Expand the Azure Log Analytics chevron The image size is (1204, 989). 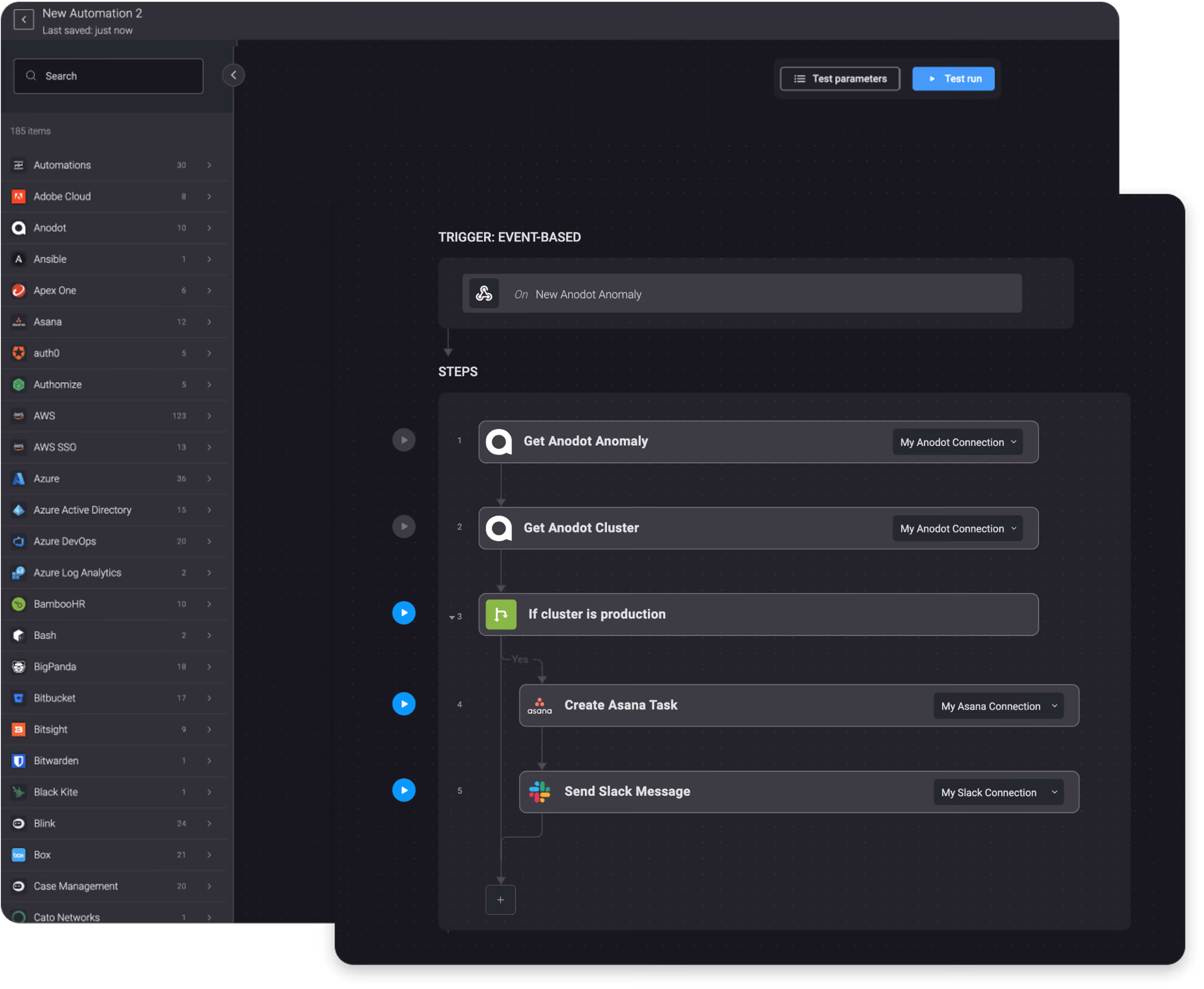click(x=209, y=573)
